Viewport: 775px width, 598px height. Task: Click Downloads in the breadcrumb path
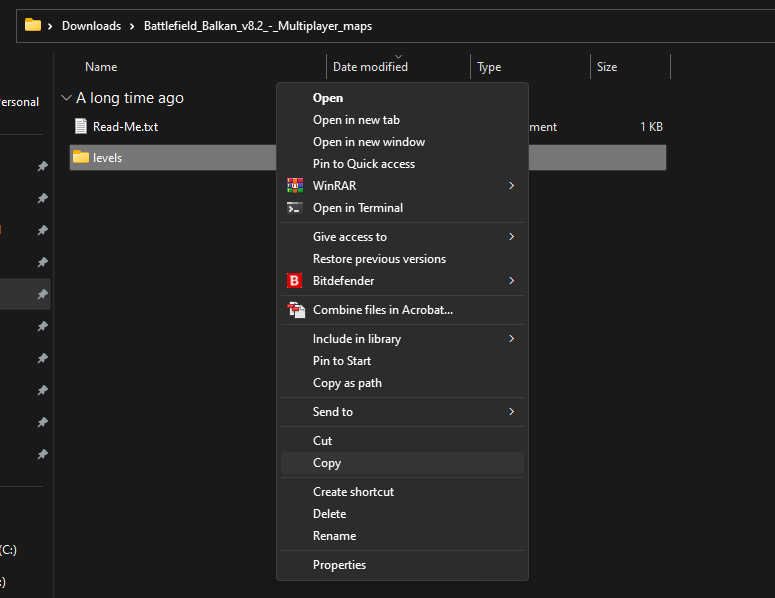[91, 26]
